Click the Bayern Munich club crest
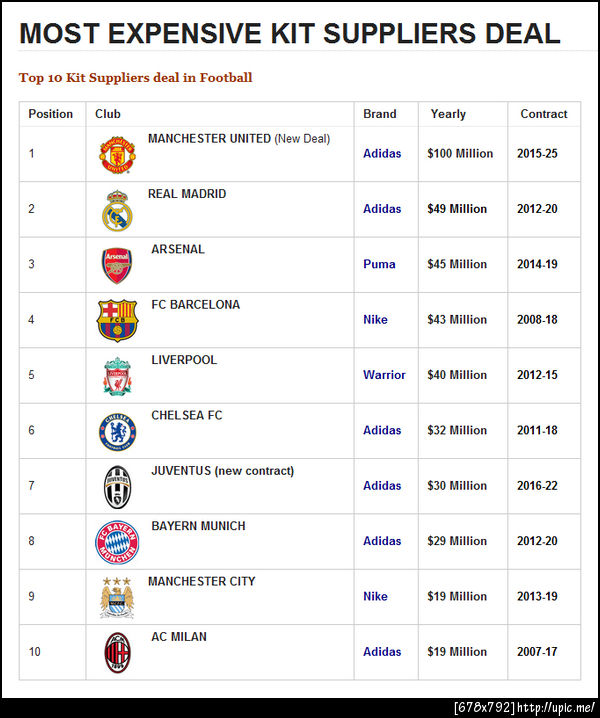This screenshot has width=600, height=718. [x=117, y=542]
